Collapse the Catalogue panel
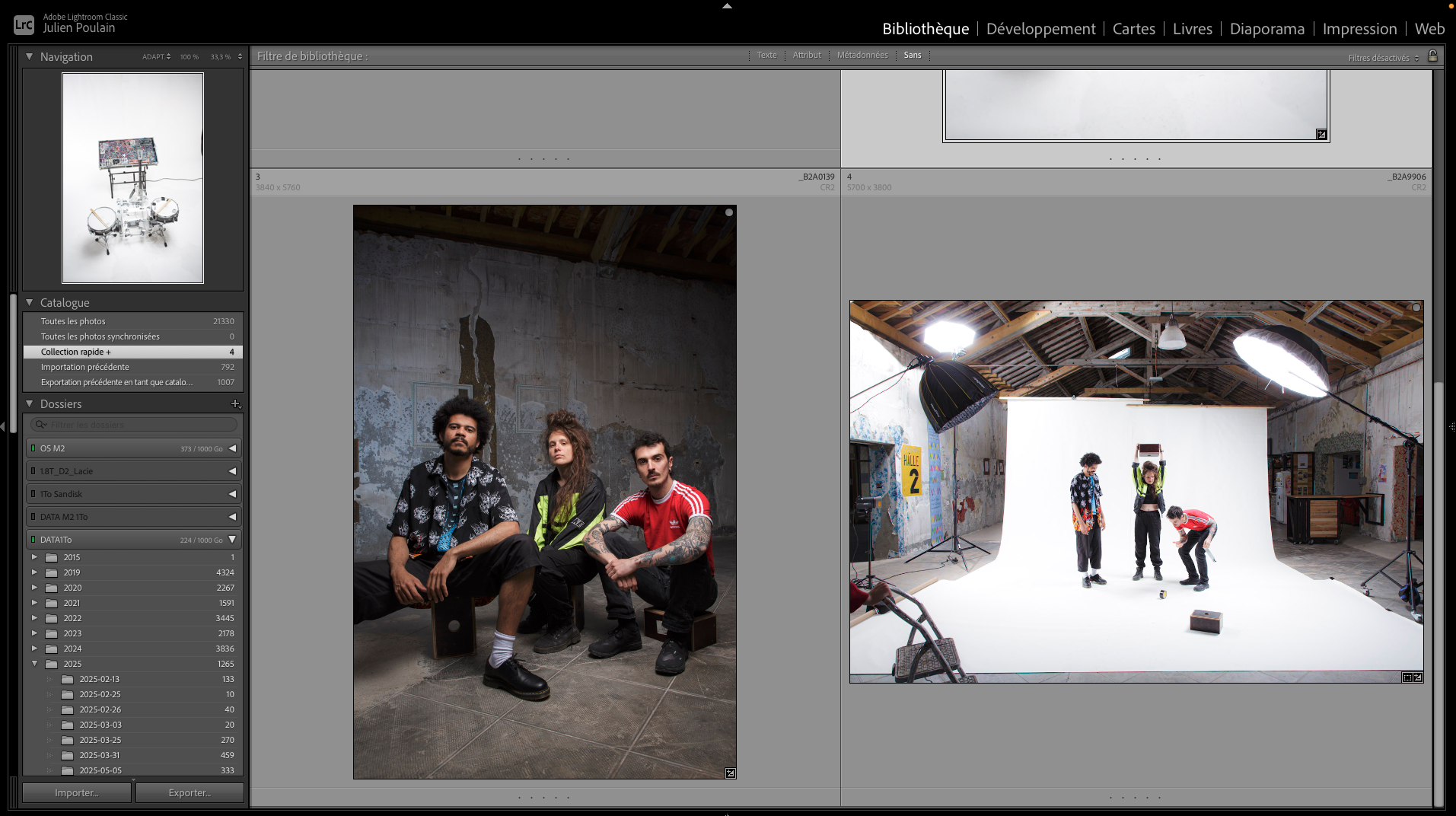Image resolution: width=1456 pixels, height=816 pixels. tap(30, 303)
